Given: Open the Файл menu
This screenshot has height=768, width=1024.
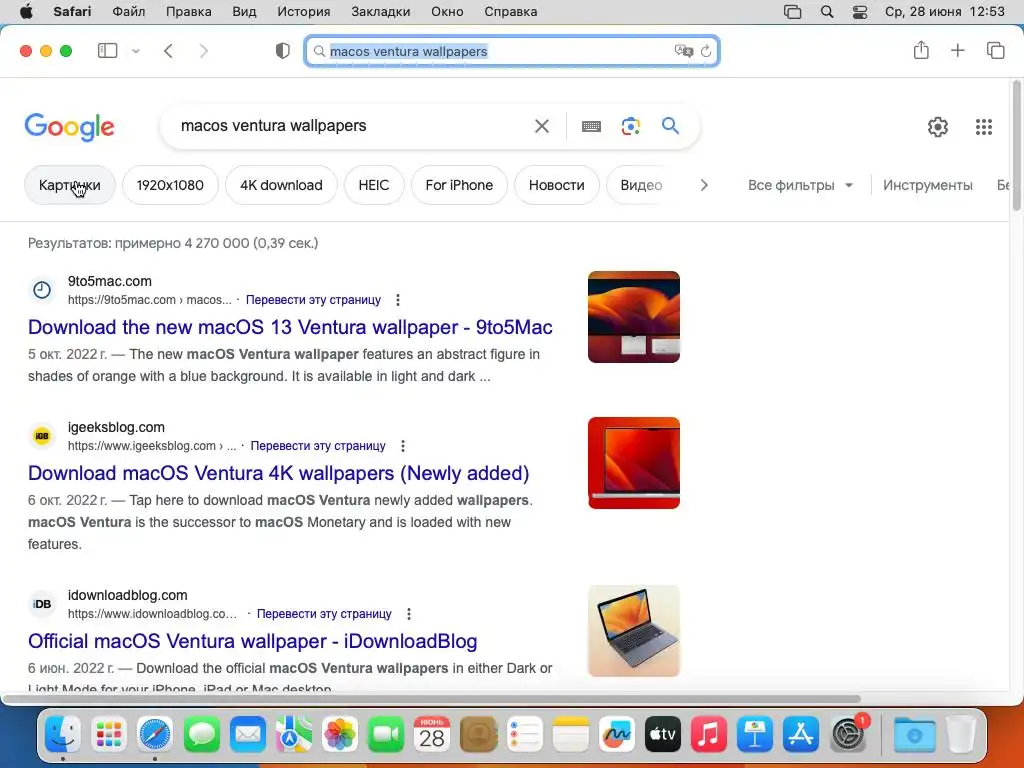Looking at the screenshot, I should point(128,12).
